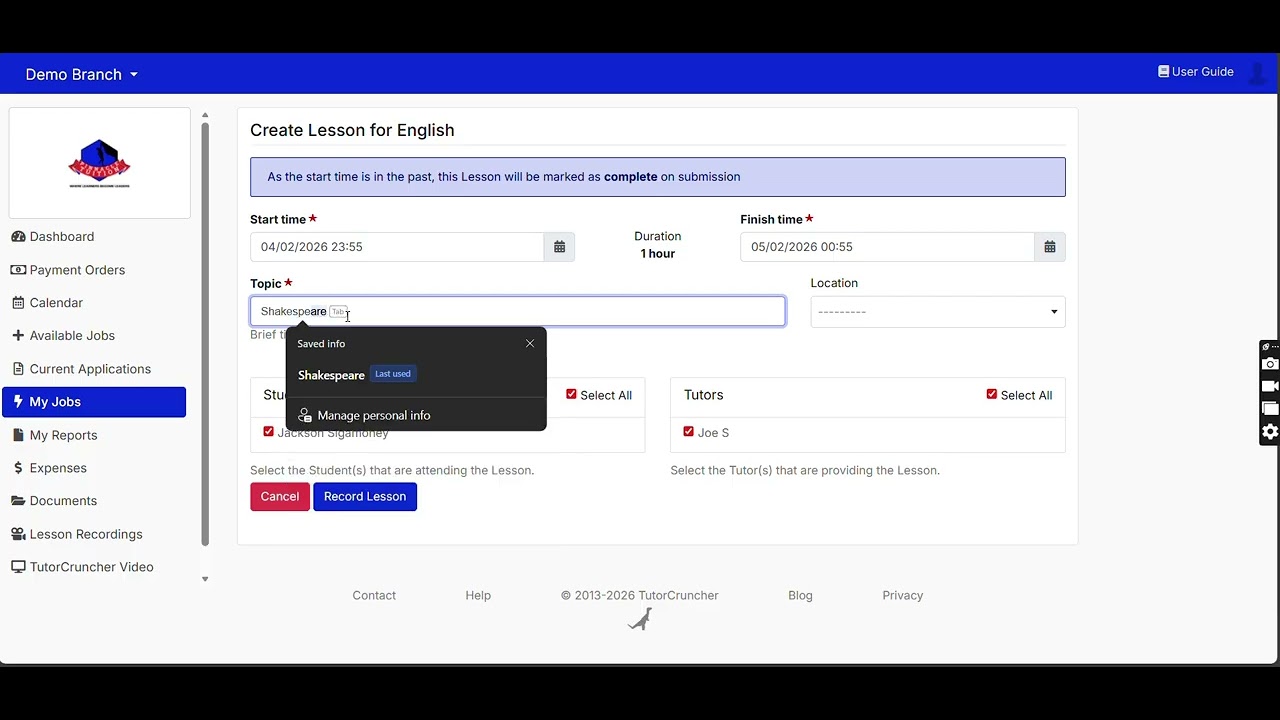
Task: Click the Calendar sidebar icon
Action: [18, 303]
